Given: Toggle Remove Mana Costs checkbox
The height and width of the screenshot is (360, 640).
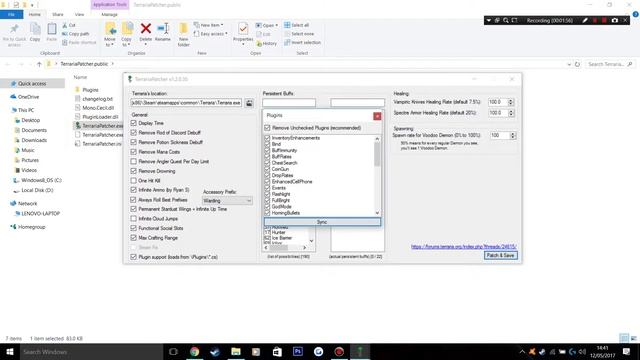Looking at the screenshot, I should click(133, 152).
